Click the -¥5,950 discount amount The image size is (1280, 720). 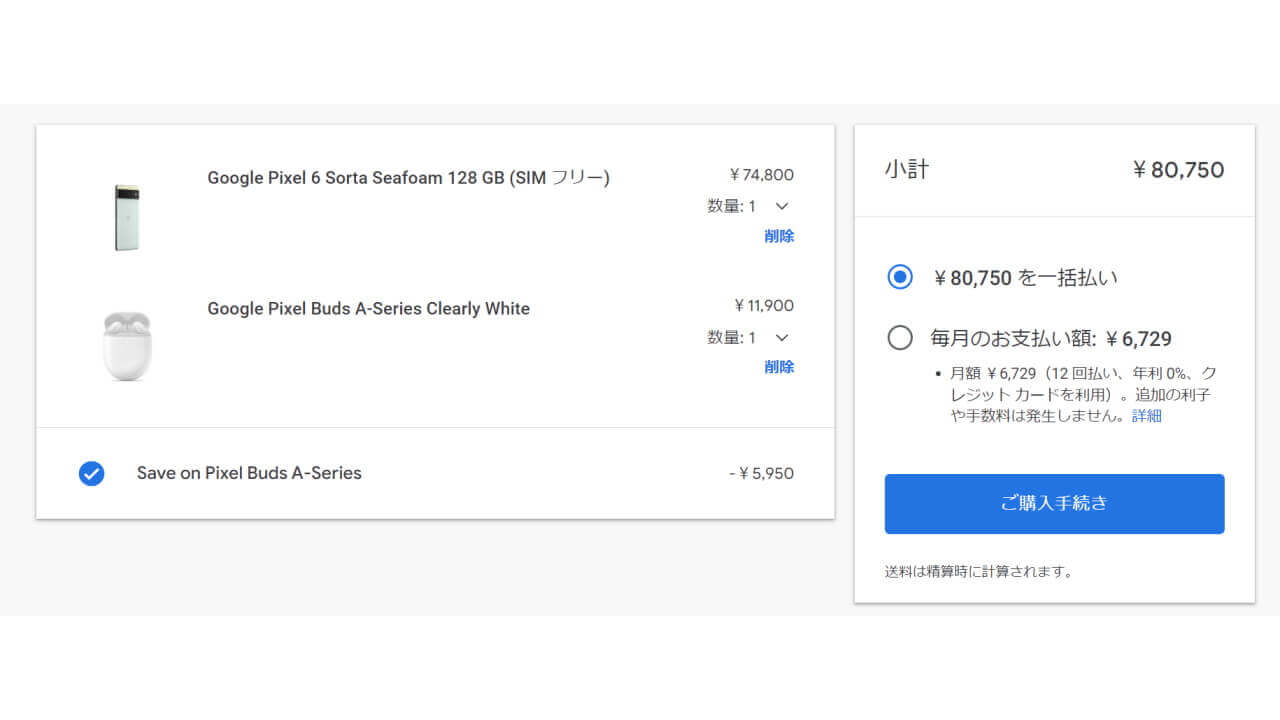[x=764, y=473]
